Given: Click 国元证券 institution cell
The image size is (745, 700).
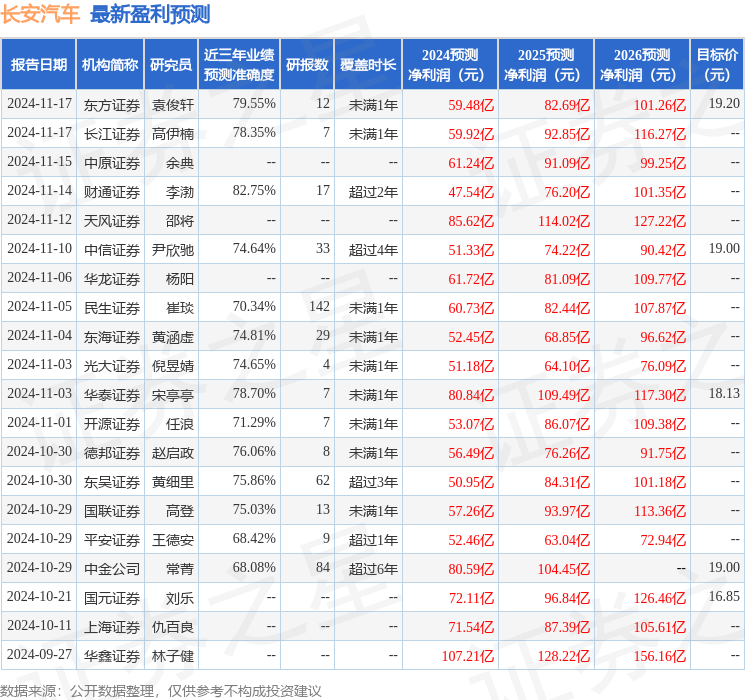Looking at the screenshot, I should point(112,598).
